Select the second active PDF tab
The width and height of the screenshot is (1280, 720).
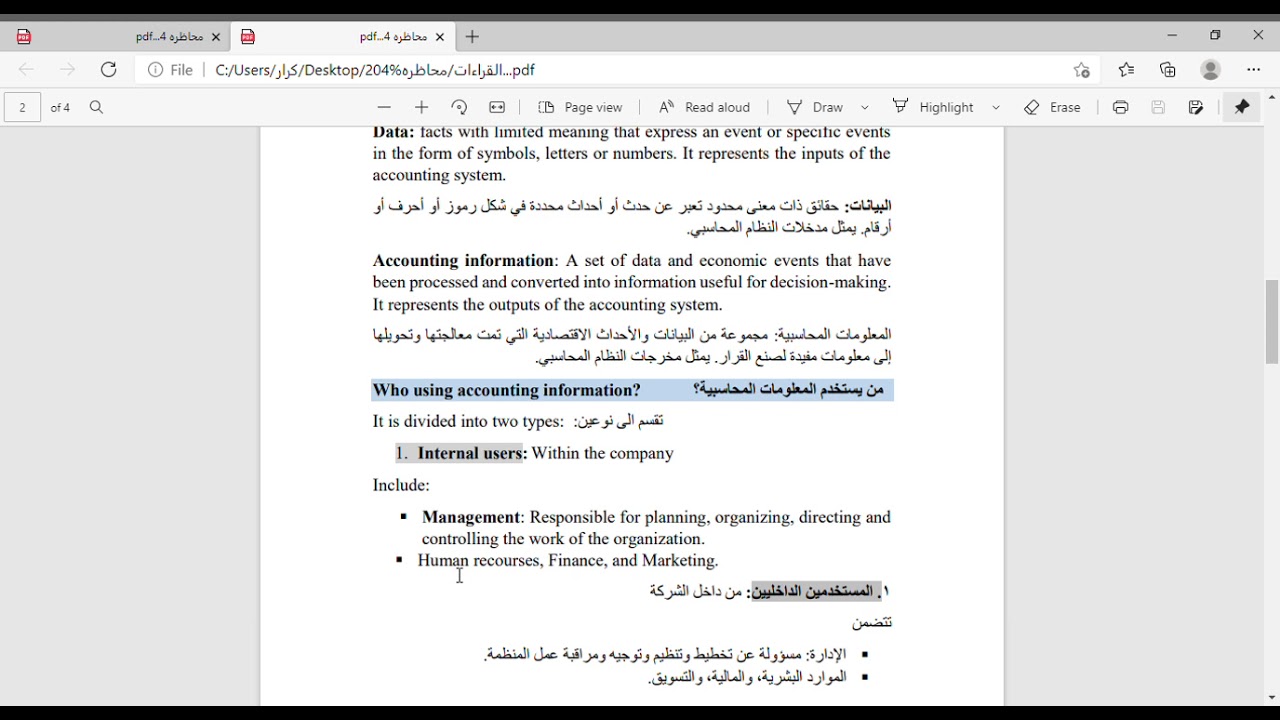coord(343,37)
